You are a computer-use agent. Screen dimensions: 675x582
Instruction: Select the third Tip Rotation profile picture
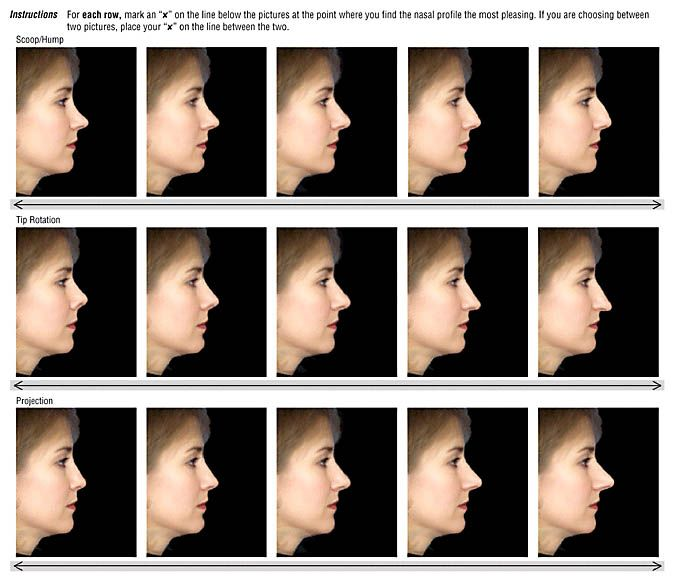(x=337, y=302)
